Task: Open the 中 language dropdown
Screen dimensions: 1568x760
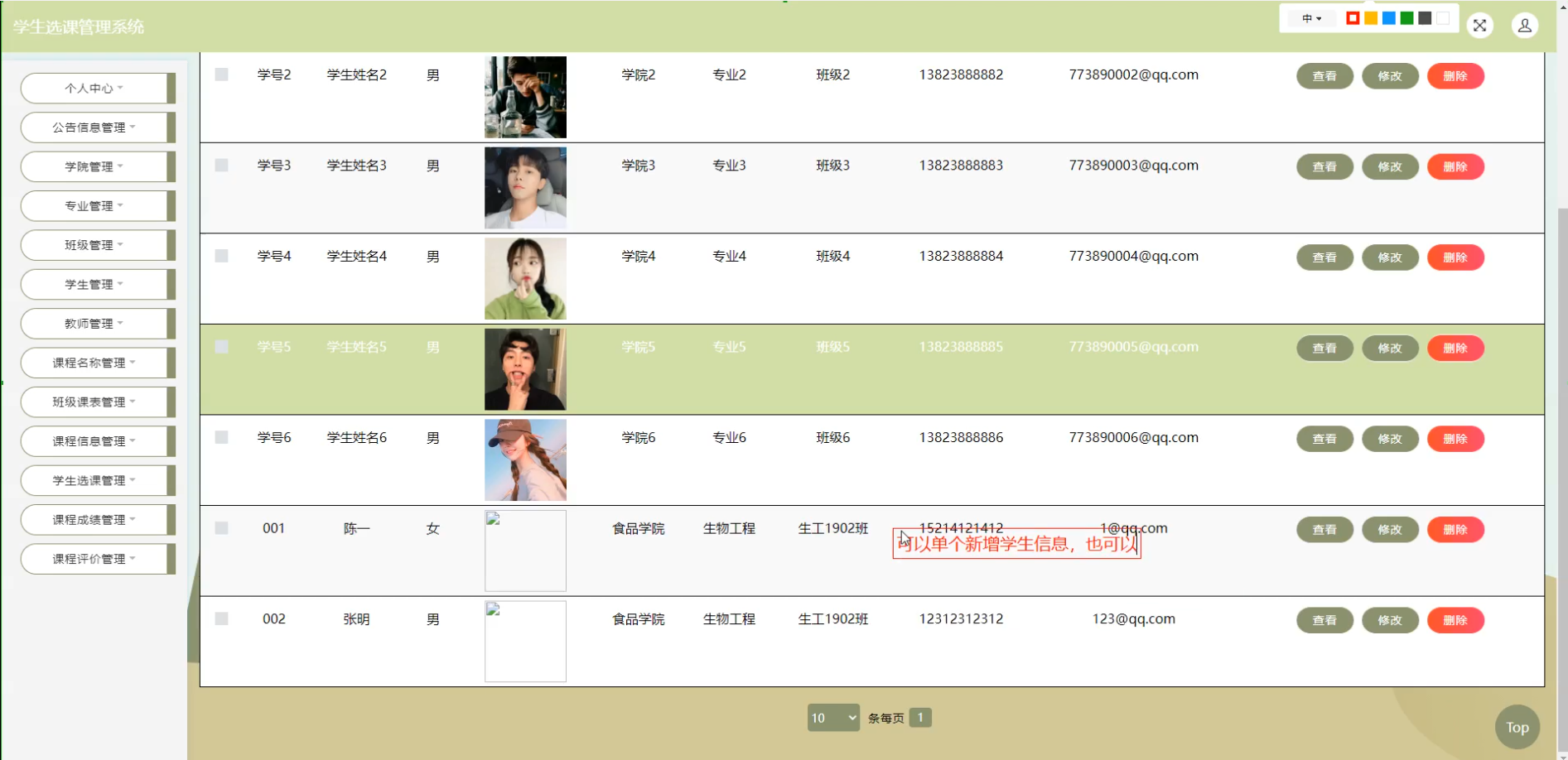Action: pyautogui.click(x=1311, y=18)
